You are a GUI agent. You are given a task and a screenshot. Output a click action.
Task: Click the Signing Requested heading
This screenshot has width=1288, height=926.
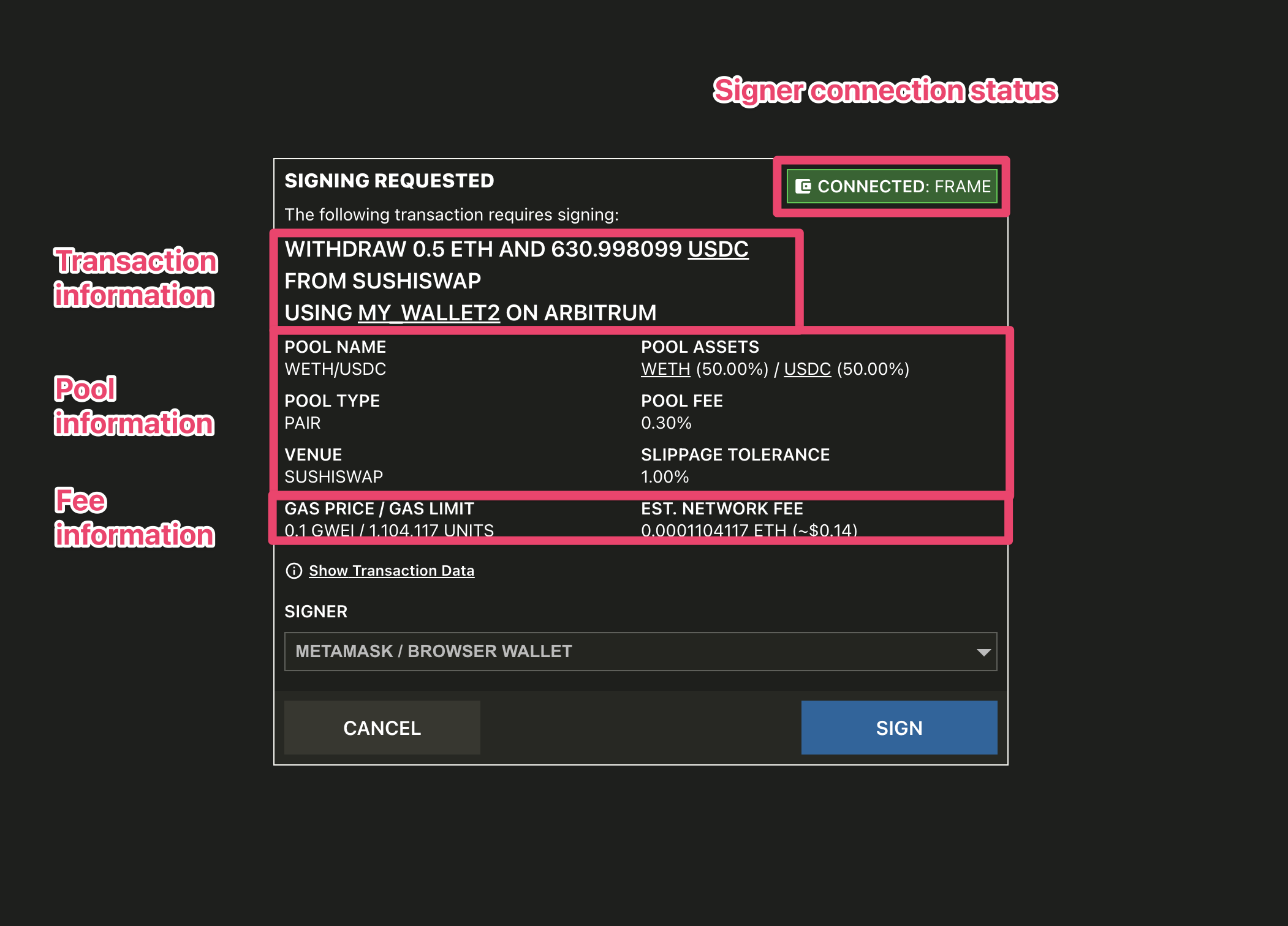389,181
